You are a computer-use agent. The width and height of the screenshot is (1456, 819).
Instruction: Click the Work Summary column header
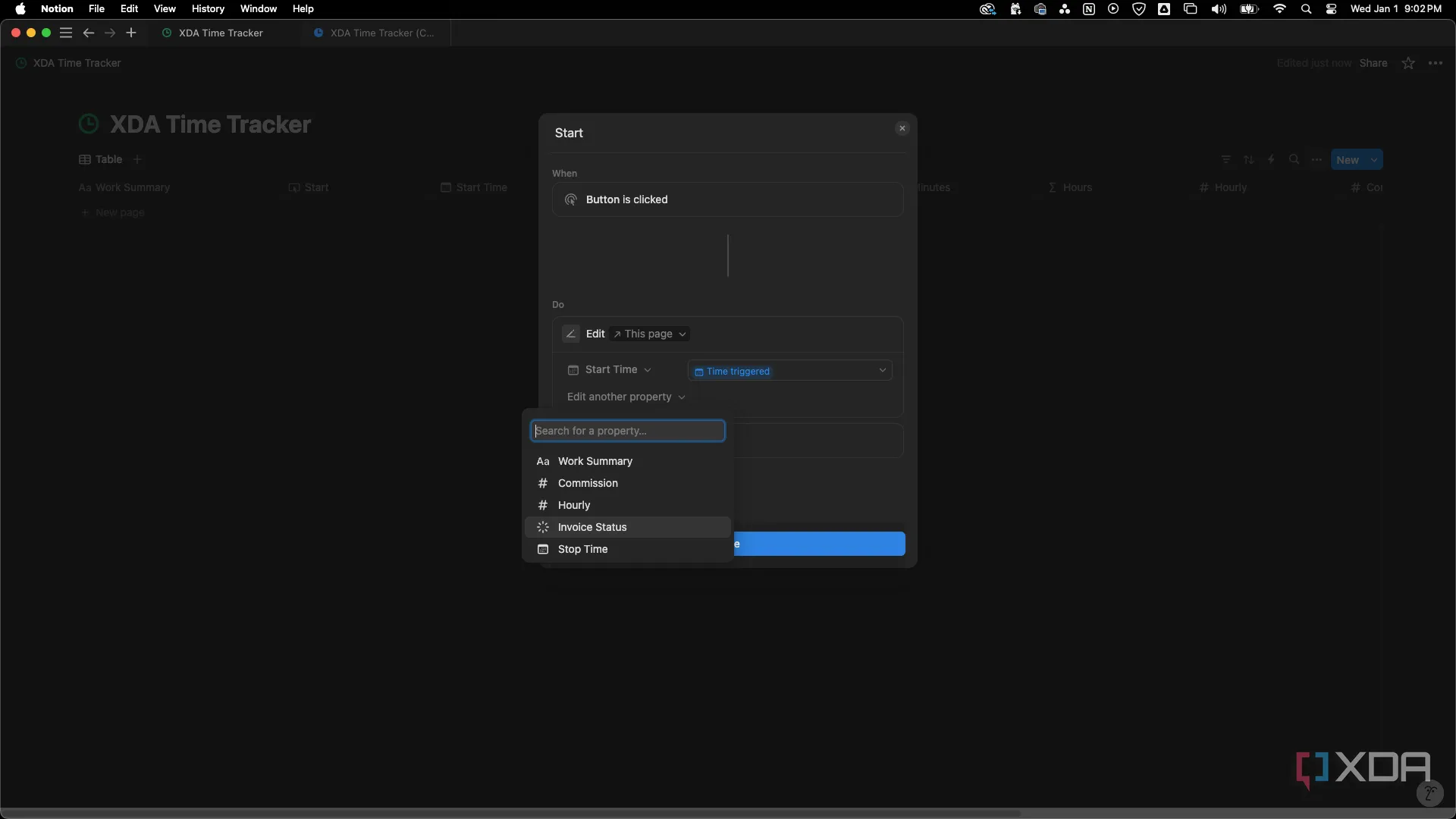coord(124,187)
